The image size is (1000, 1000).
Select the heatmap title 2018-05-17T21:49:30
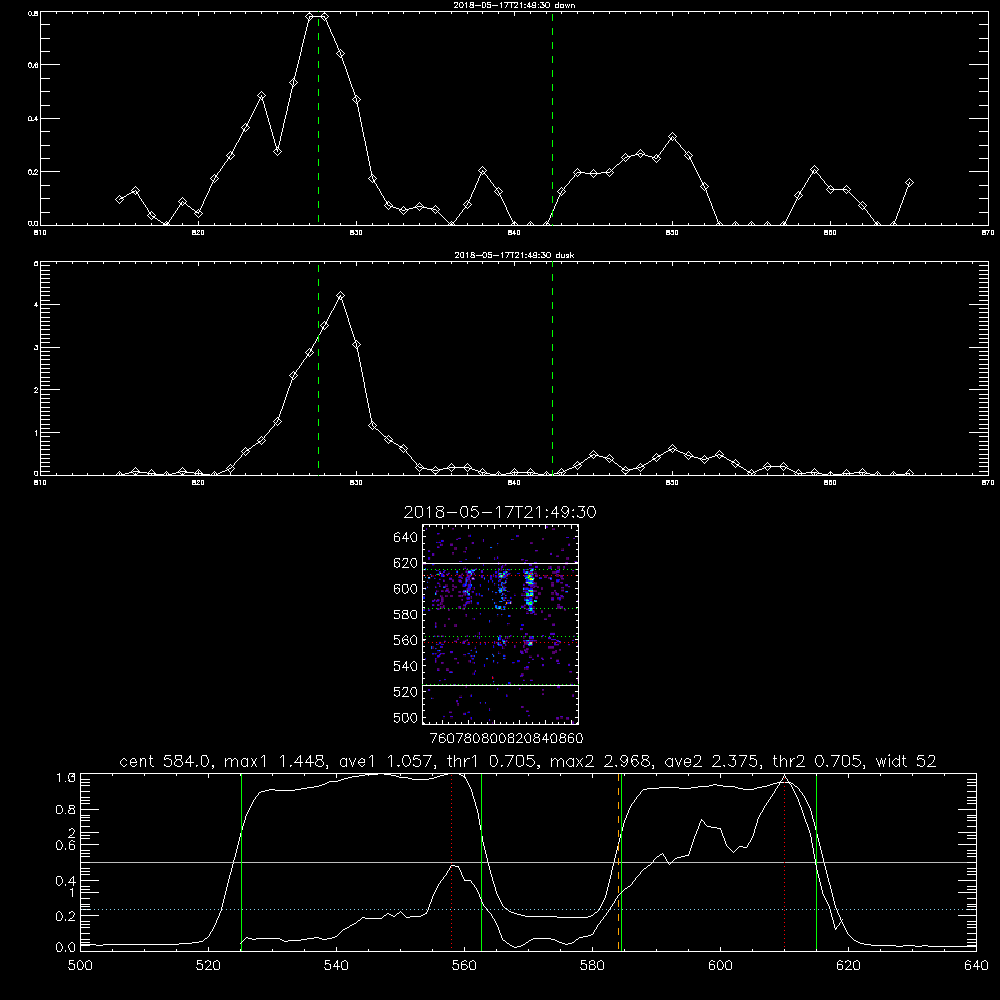coord(500,512)
